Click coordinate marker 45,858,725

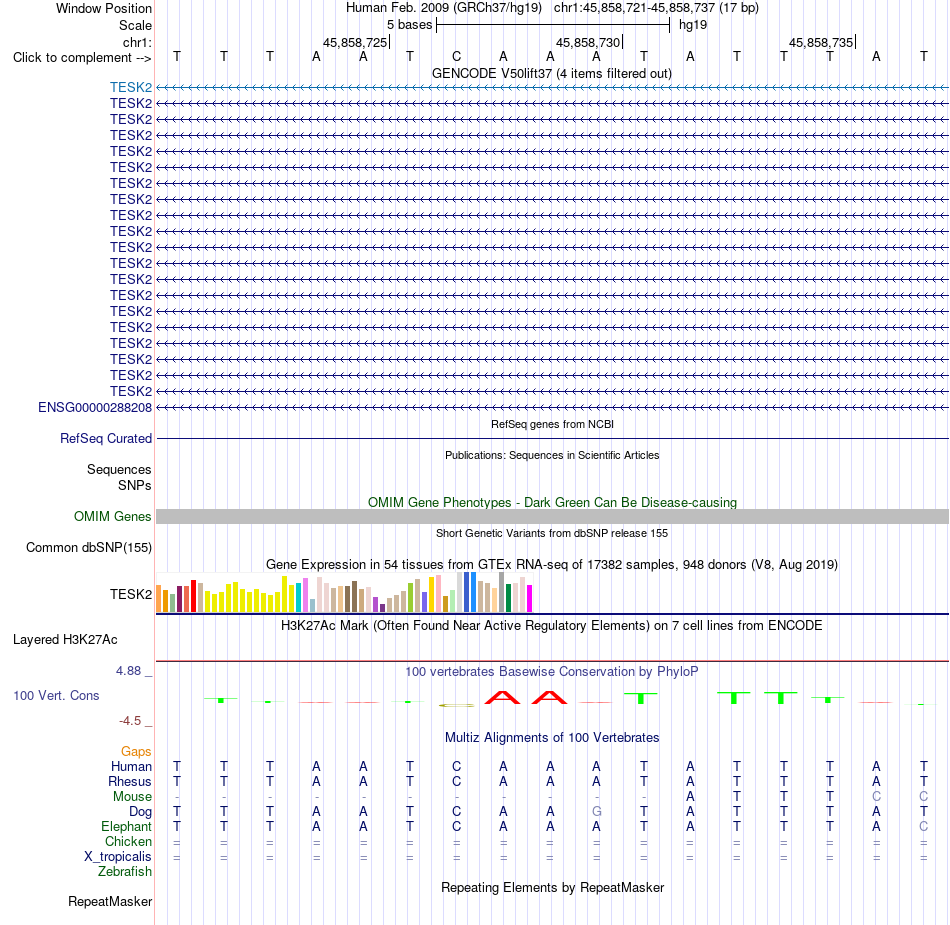click(355, 42)
